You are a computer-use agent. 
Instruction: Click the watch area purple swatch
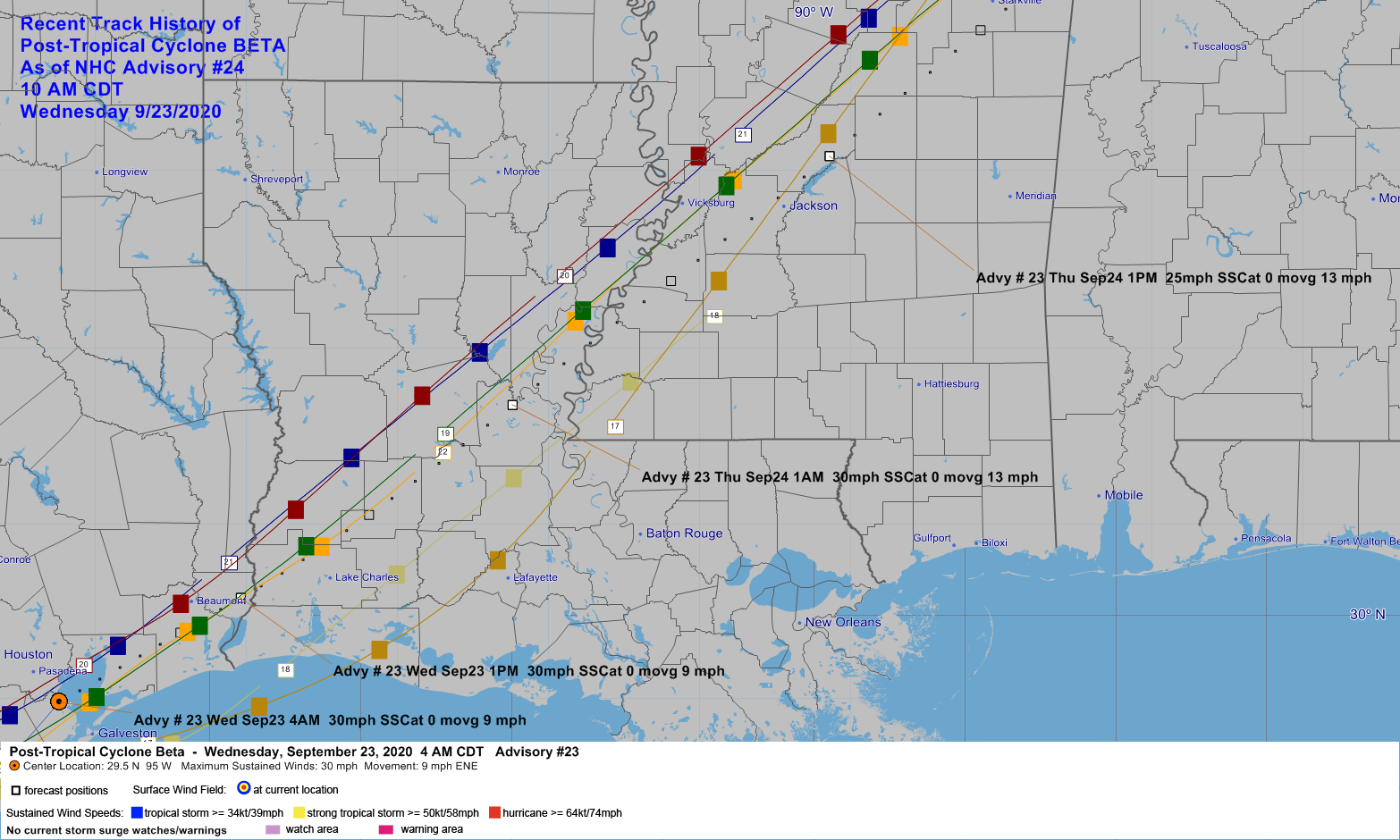click(273, 829)
